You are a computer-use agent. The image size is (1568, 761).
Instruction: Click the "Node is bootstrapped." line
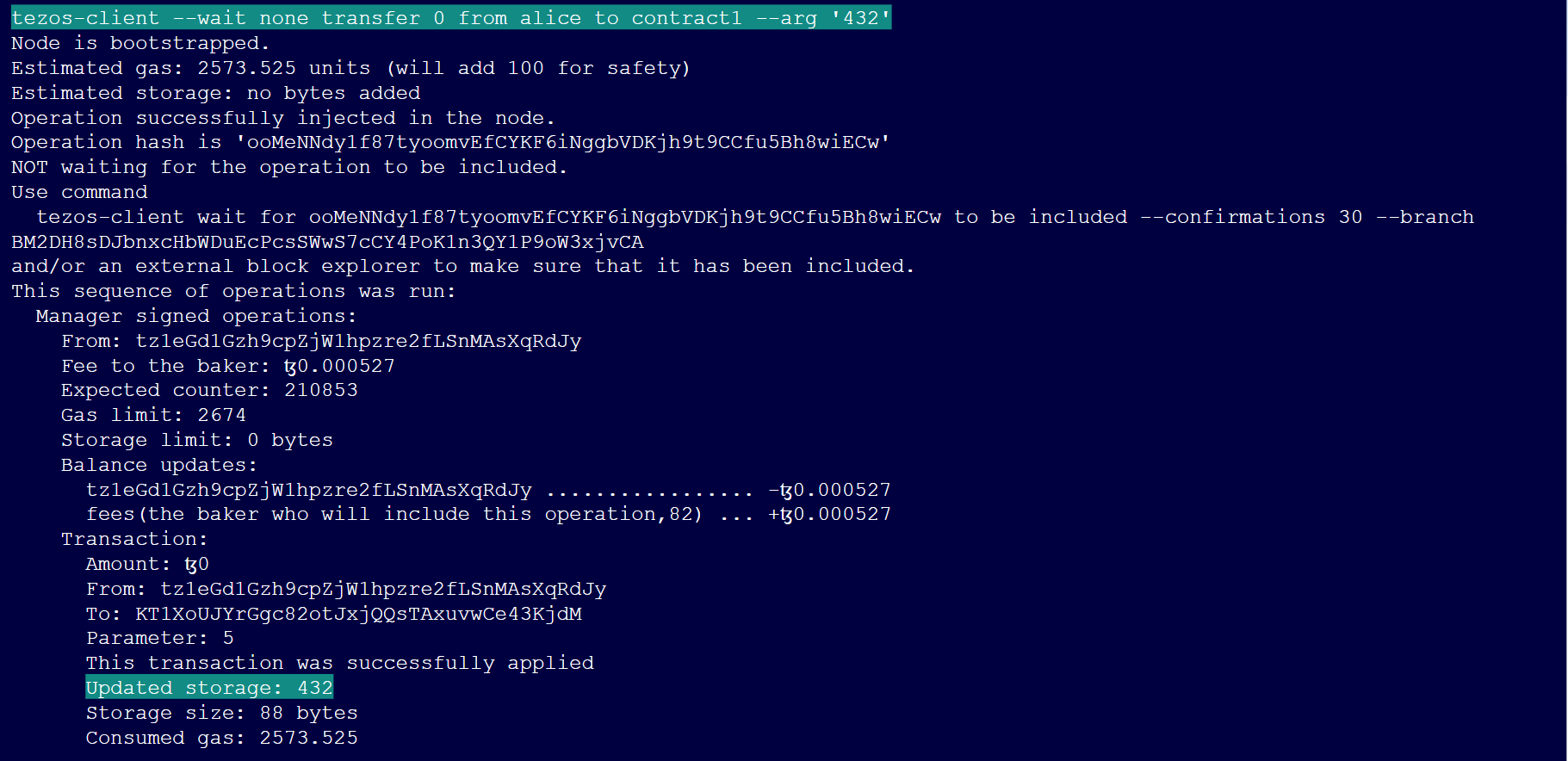coord(140,43)
